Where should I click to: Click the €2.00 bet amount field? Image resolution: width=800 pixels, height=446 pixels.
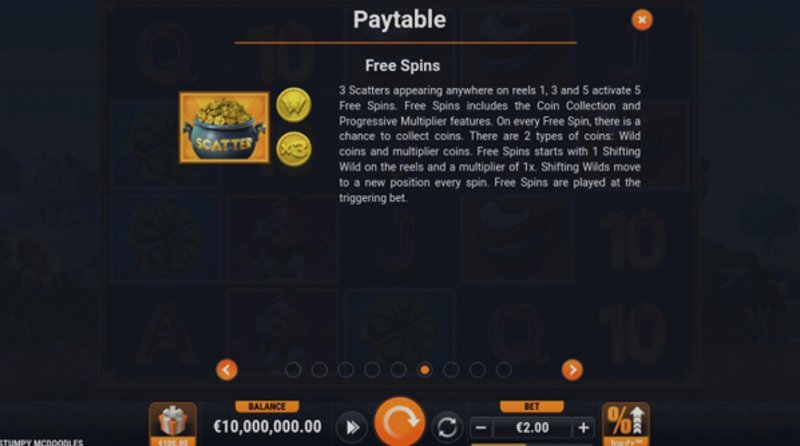(532, 428)
